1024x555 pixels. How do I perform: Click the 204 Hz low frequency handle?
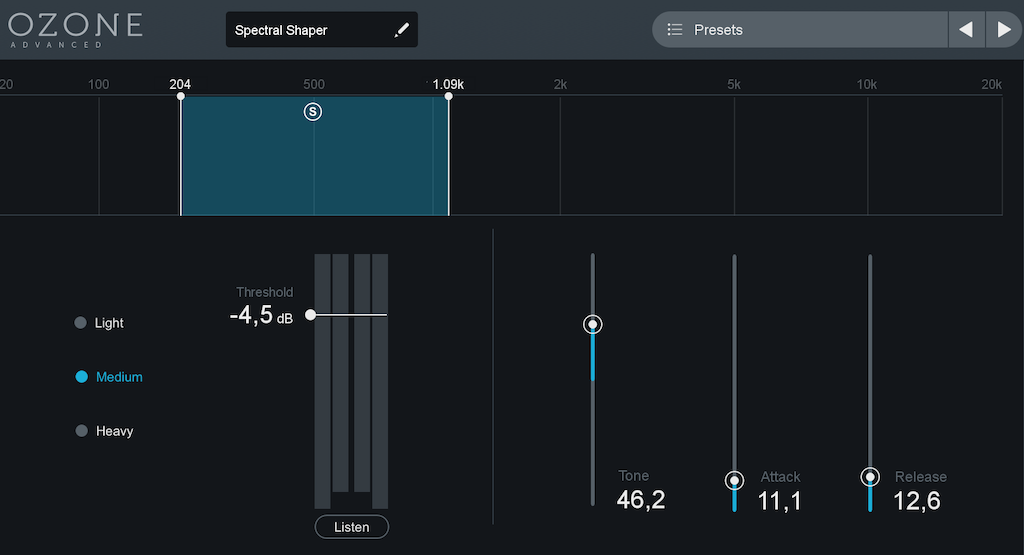(181, 97)
